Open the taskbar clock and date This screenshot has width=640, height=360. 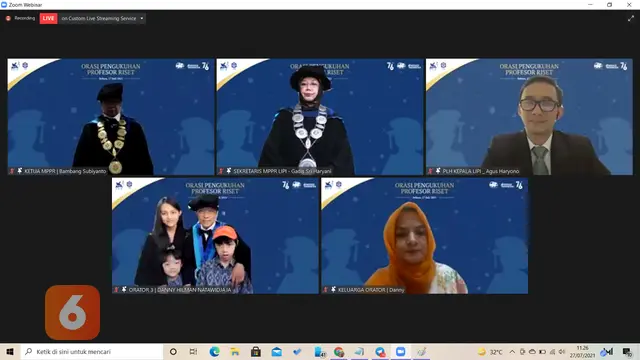[582, 351]
